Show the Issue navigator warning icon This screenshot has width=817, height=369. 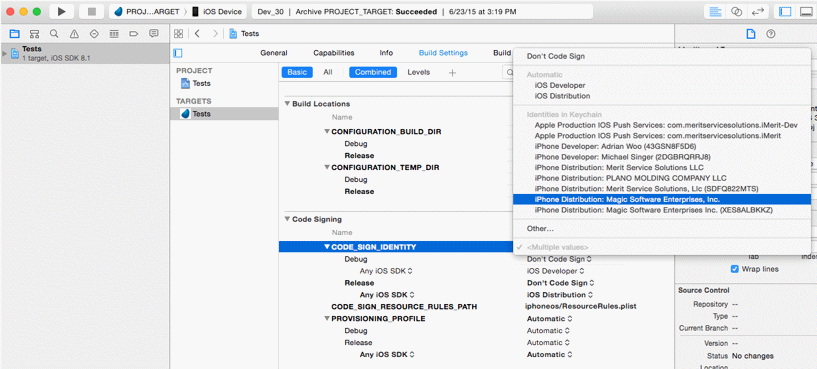74,34
